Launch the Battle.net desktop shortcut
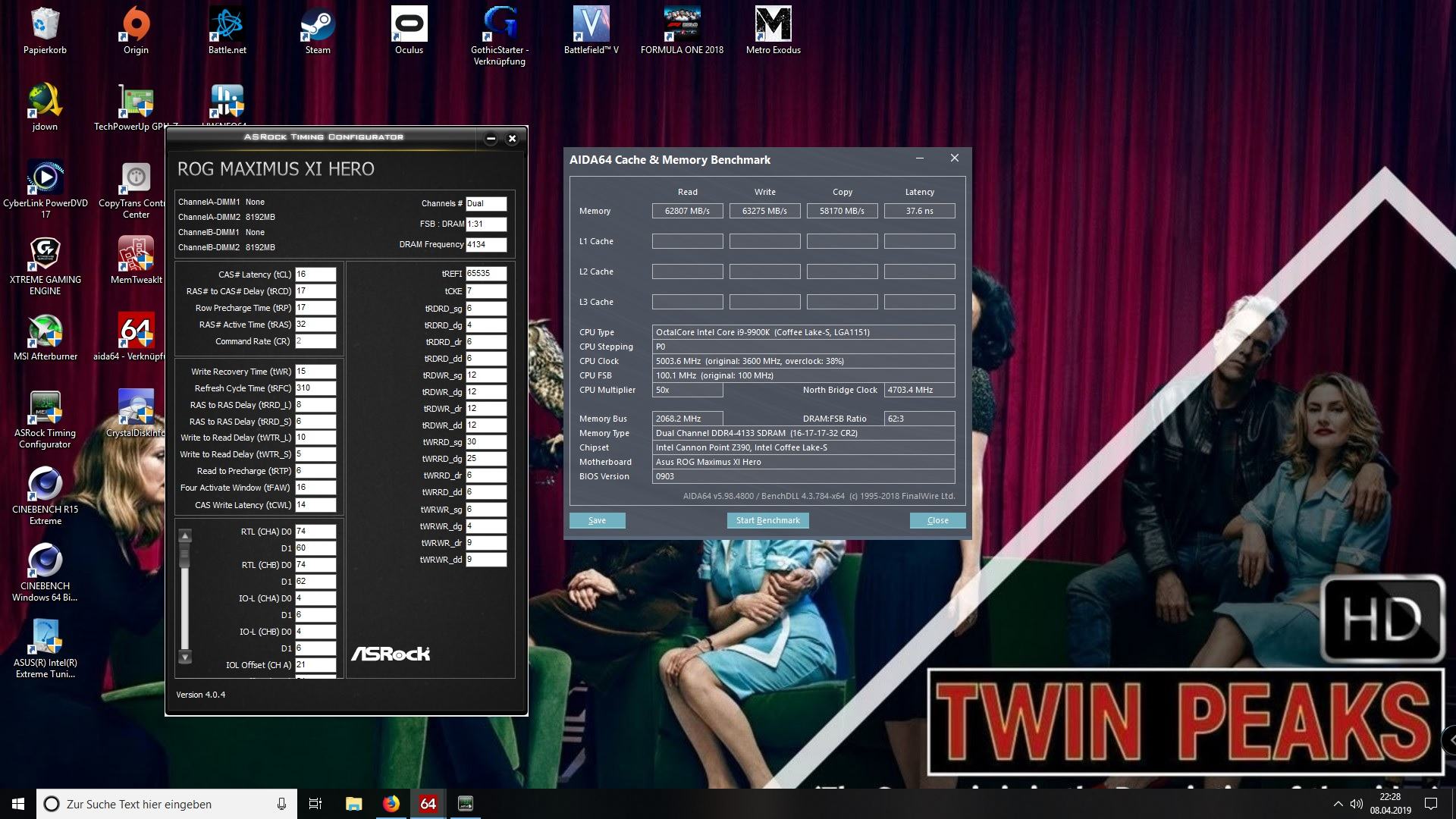 pyautogui.click(x=227, y=30)
